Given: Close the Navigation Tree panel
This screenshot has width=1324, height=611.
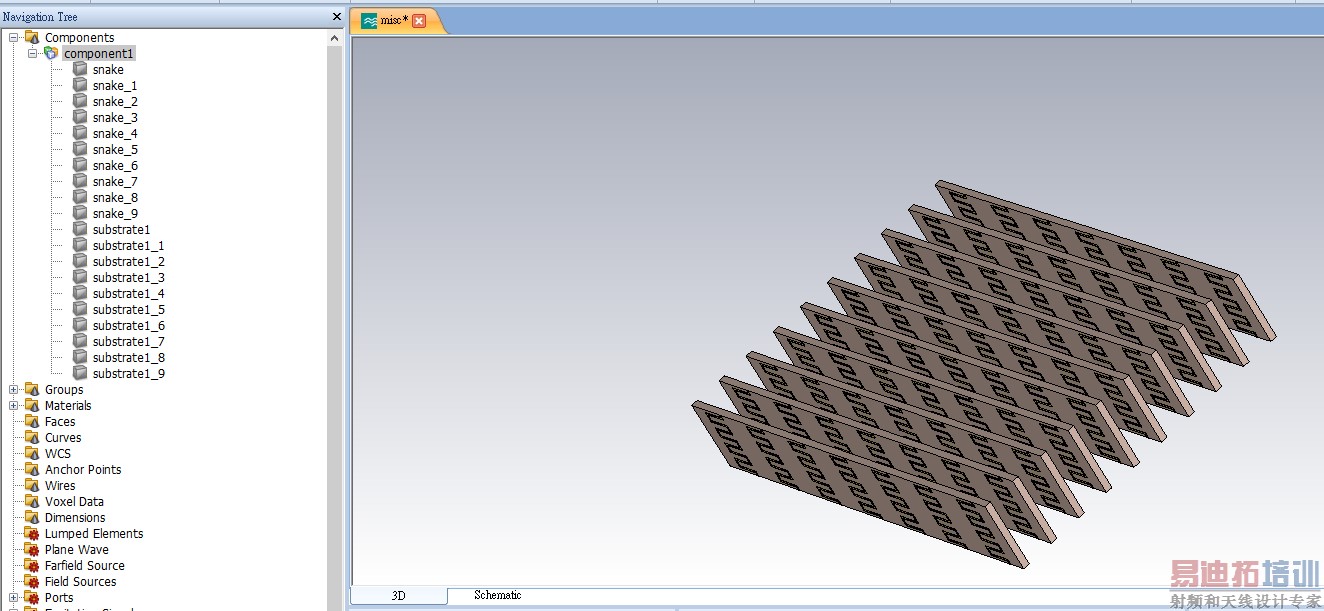Looking at the screenshot, I should tap(336, 17).
